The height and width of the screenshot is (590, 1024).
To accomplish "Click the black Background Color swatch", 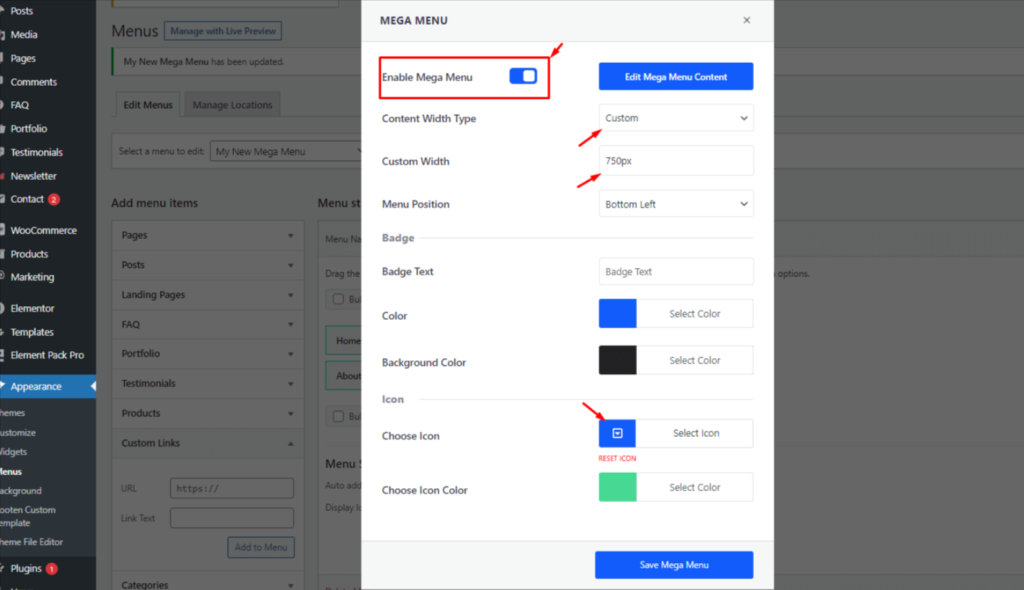I will (617, 360).
